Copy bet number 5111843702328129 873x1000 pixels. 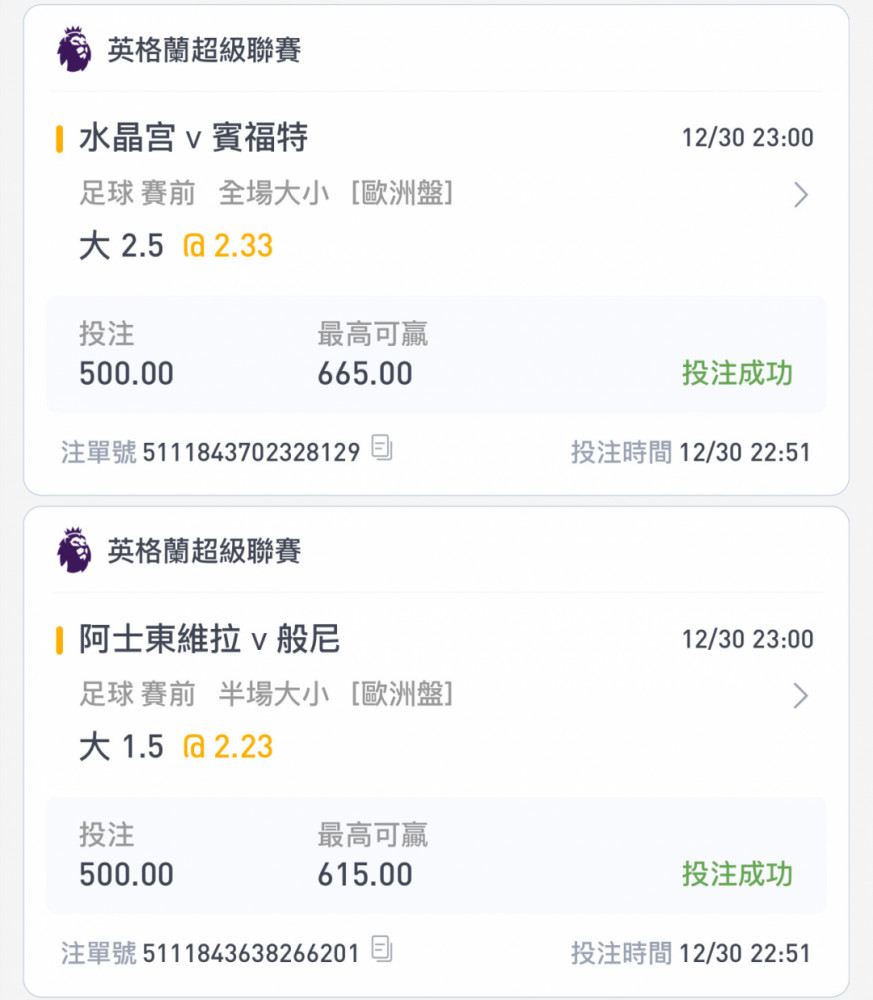coord(381,449)
